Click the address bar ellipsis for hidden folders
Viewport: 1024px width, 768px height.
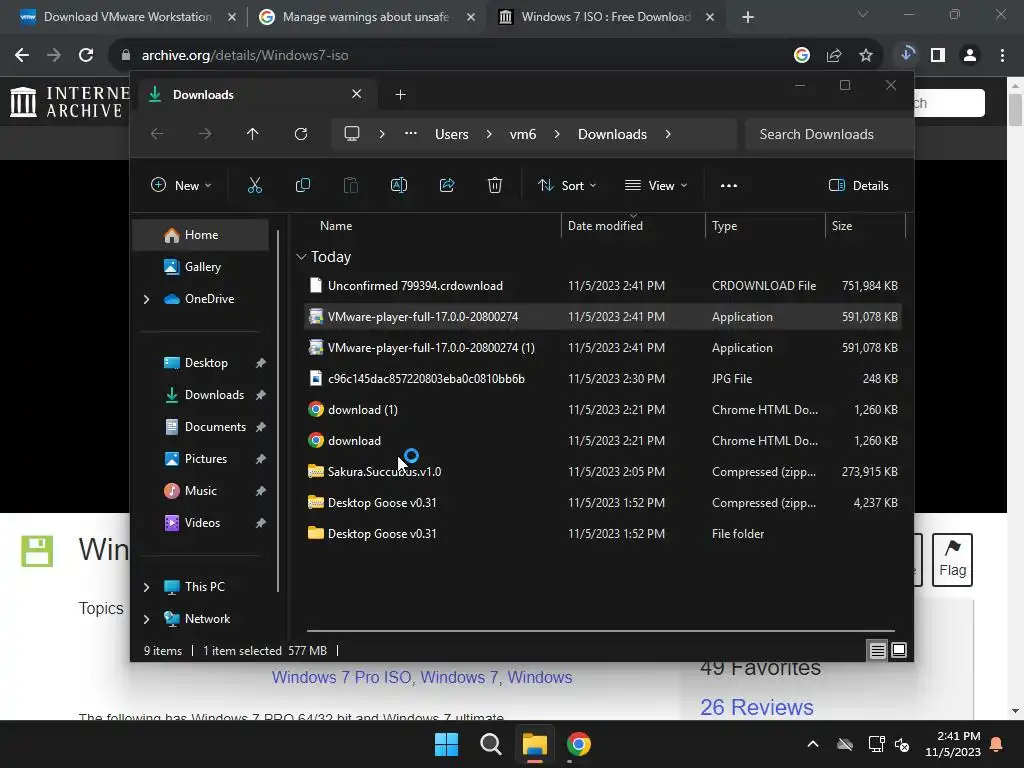(x=411, y=133)
